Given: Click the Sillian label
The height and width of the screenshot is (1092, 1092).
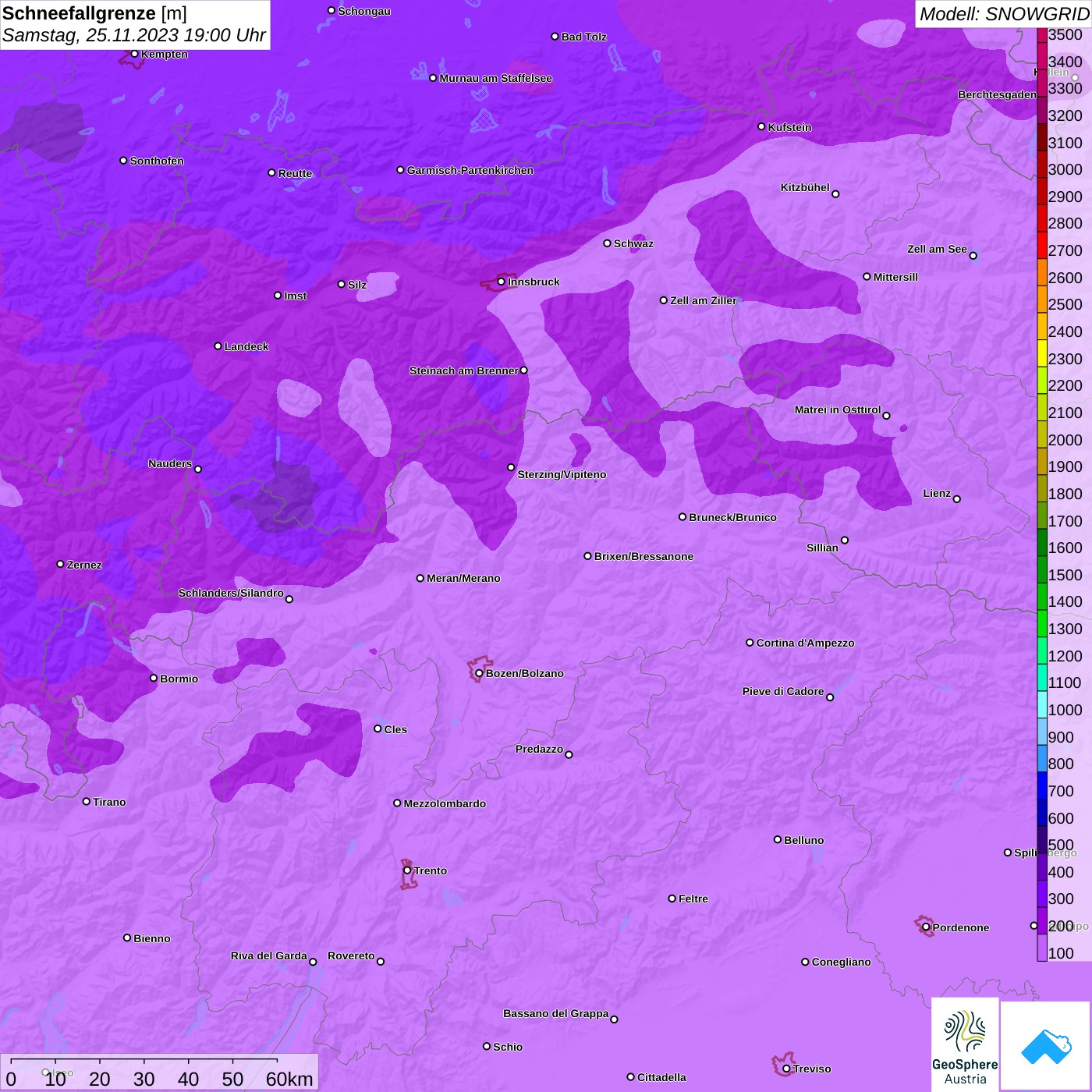Looking at the screenshot, I should [x=823, y=548].
